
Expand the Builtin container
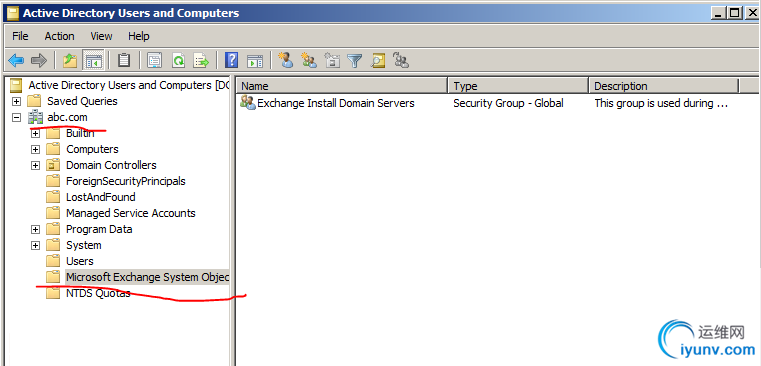[x=35, y=133]
